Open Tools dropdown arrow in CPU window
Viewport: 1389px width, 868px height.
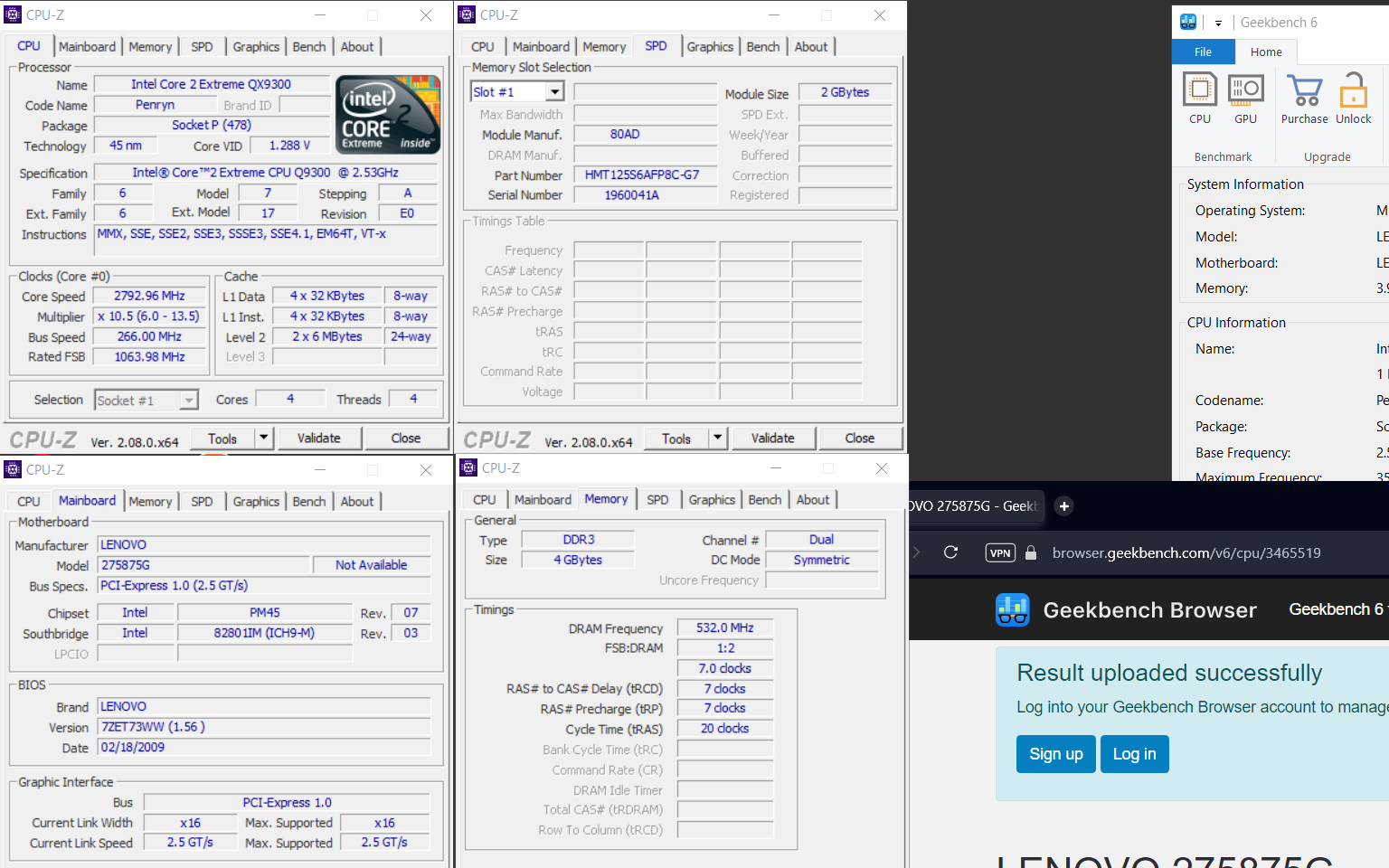(263, 438)
